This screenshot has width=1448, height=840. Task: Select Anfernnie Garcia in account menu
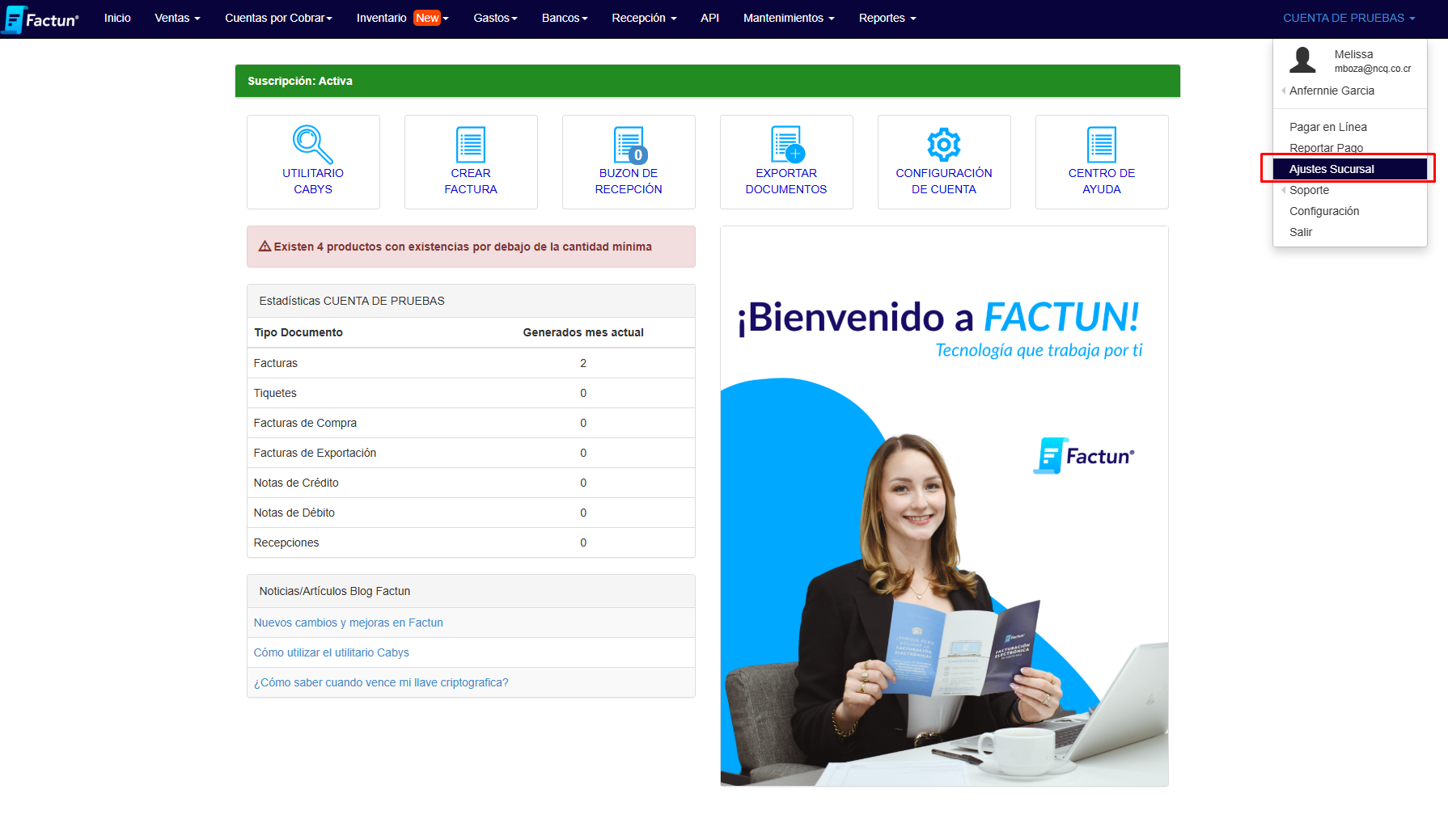pyautogui.click(x=1349, y=91)
